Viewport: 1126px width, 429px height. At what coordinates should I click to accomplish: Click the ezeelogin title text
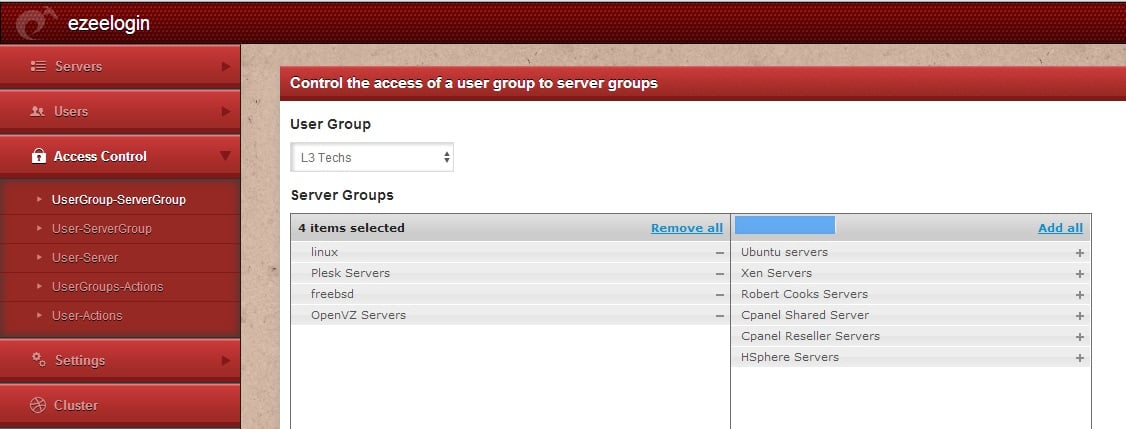(108, 23)
